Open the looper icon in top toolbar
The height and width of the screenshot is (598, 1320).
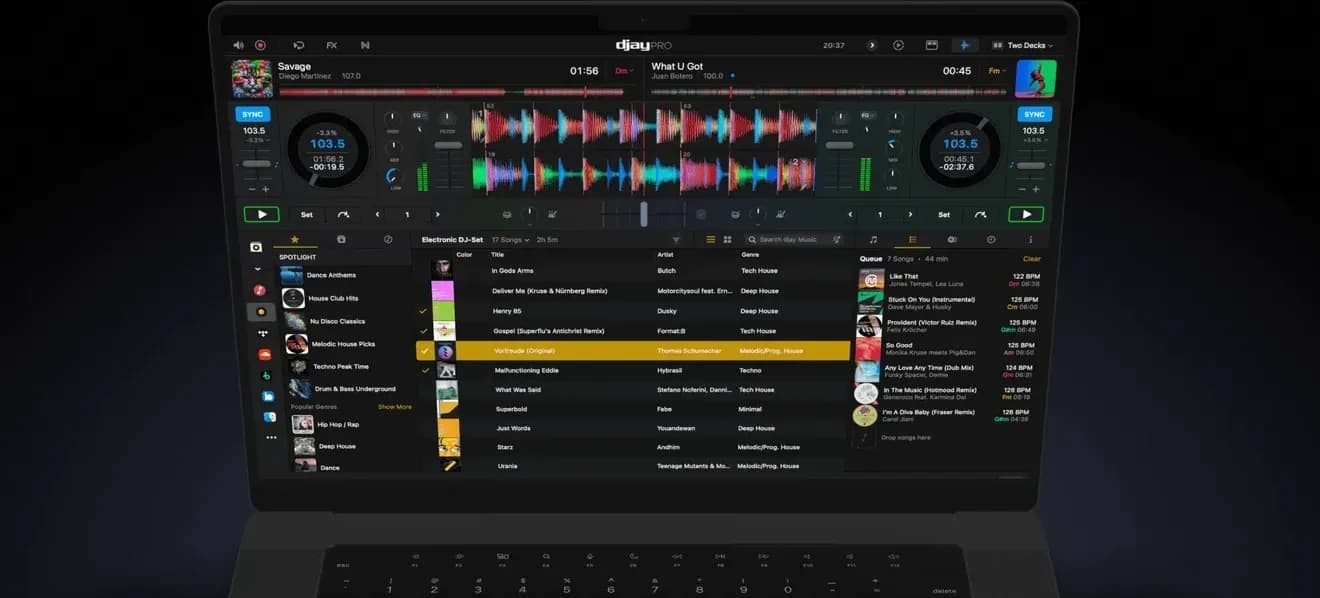[298, 45]
